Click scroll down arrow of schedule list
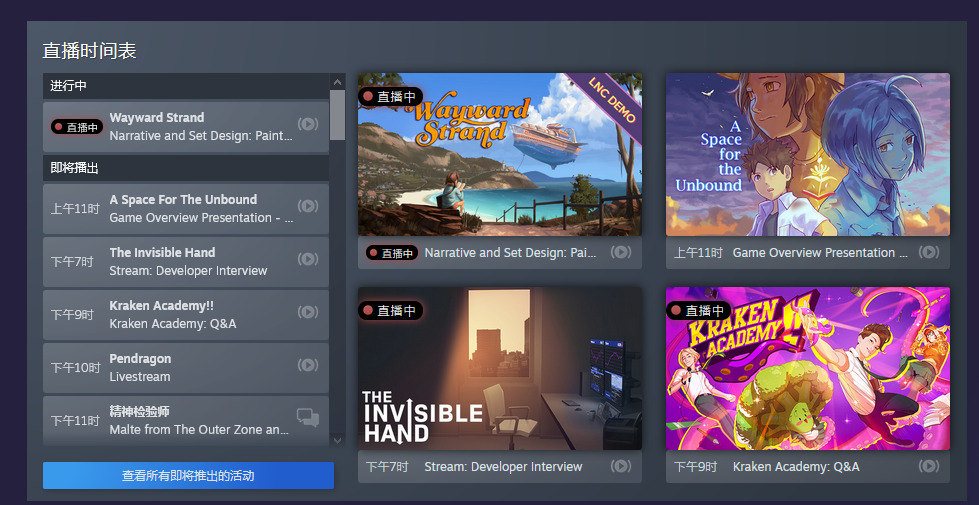The width and height of the screenshot is (979, 505). pyautogui.click(x=338, y=439)
